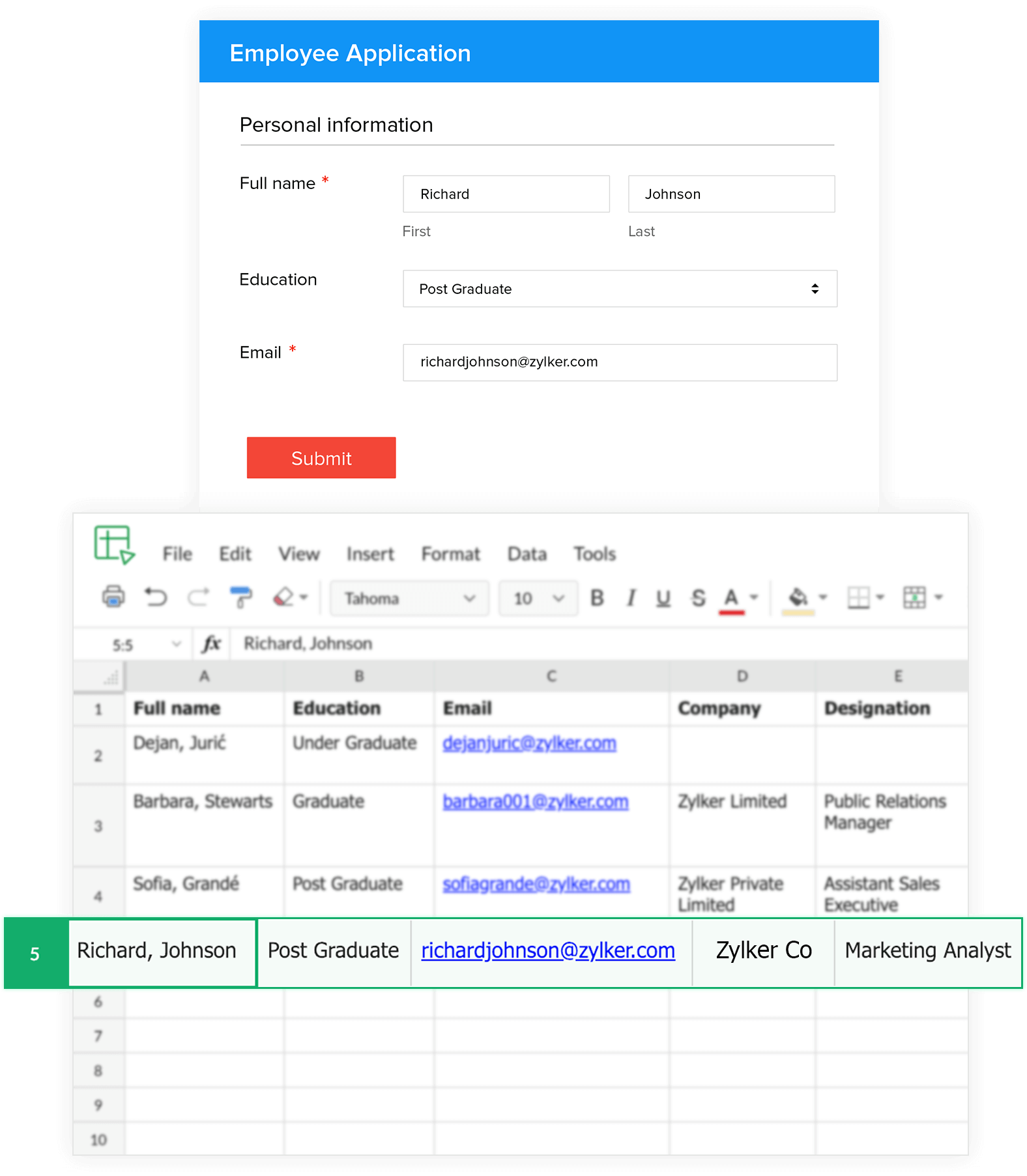This screenshot has width=1027, height=1176.
Task: Click the Last name field containing Johnson
Action: pos(731,194)
